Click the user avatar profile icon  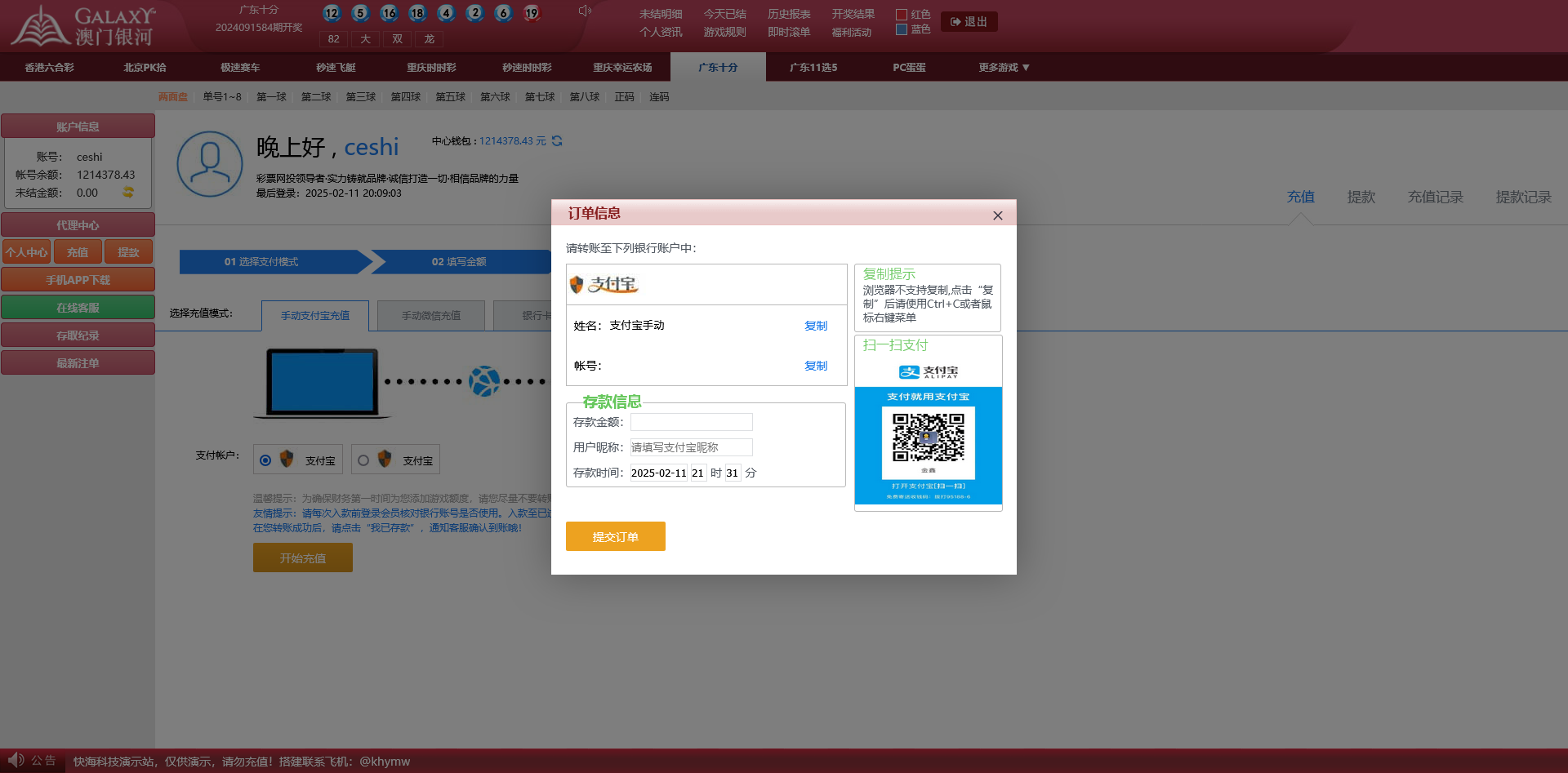pos(210,164)
